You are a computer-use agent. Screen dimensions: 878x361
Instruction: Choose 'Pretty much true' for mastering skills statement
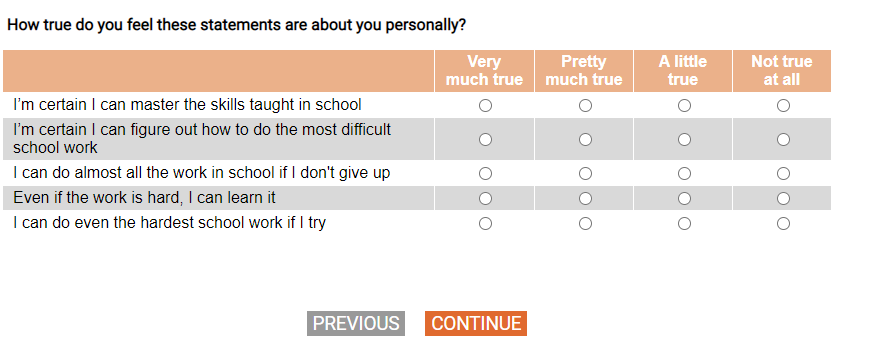(585, 105)
